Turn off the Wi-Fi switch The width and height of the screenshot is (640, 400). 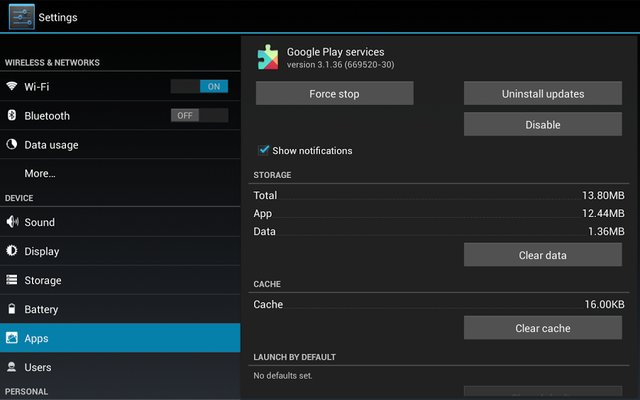pos(199,87)
